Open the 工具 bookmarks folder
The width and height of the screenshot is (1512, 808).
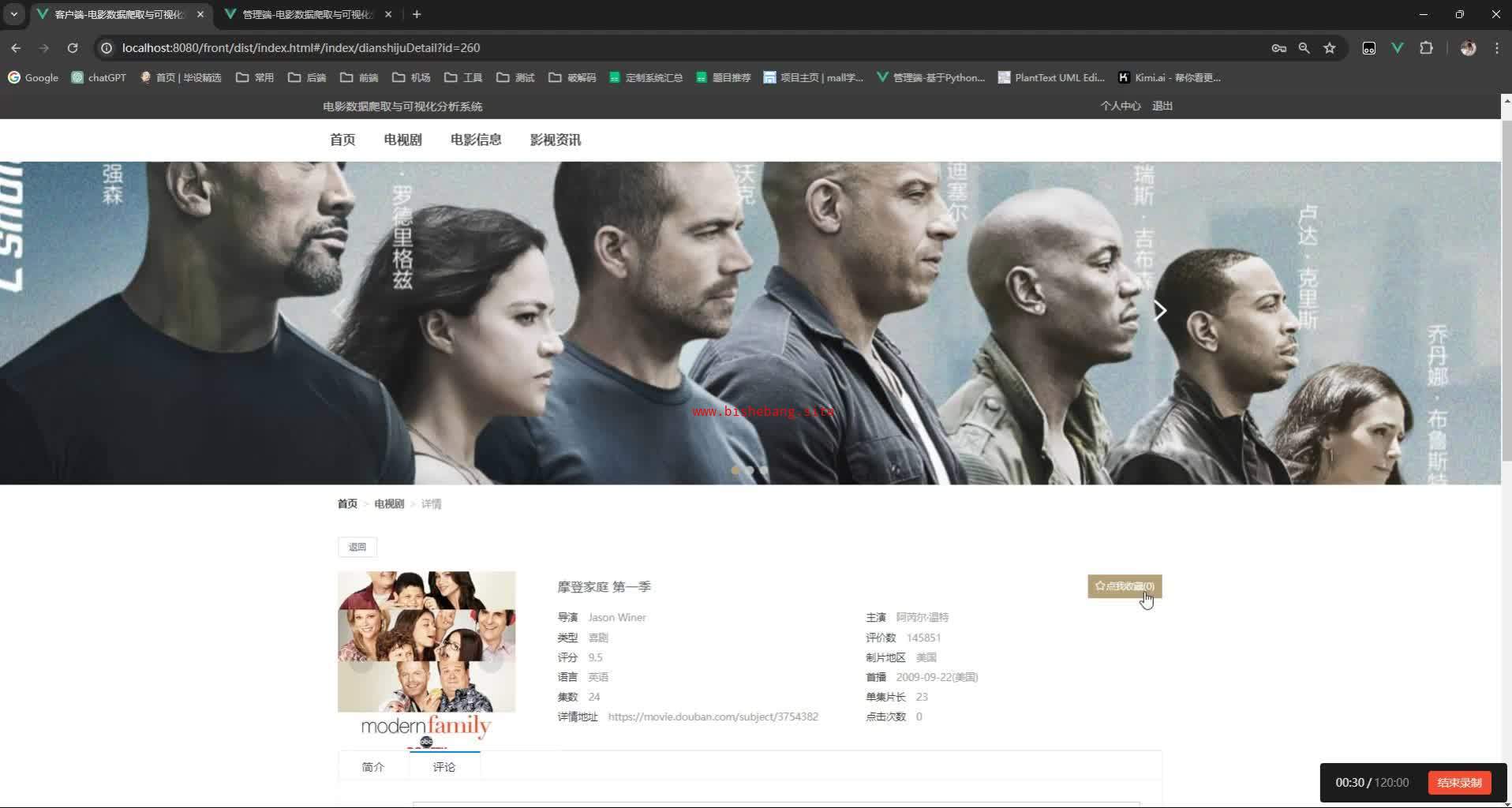(x=463, y=77)
